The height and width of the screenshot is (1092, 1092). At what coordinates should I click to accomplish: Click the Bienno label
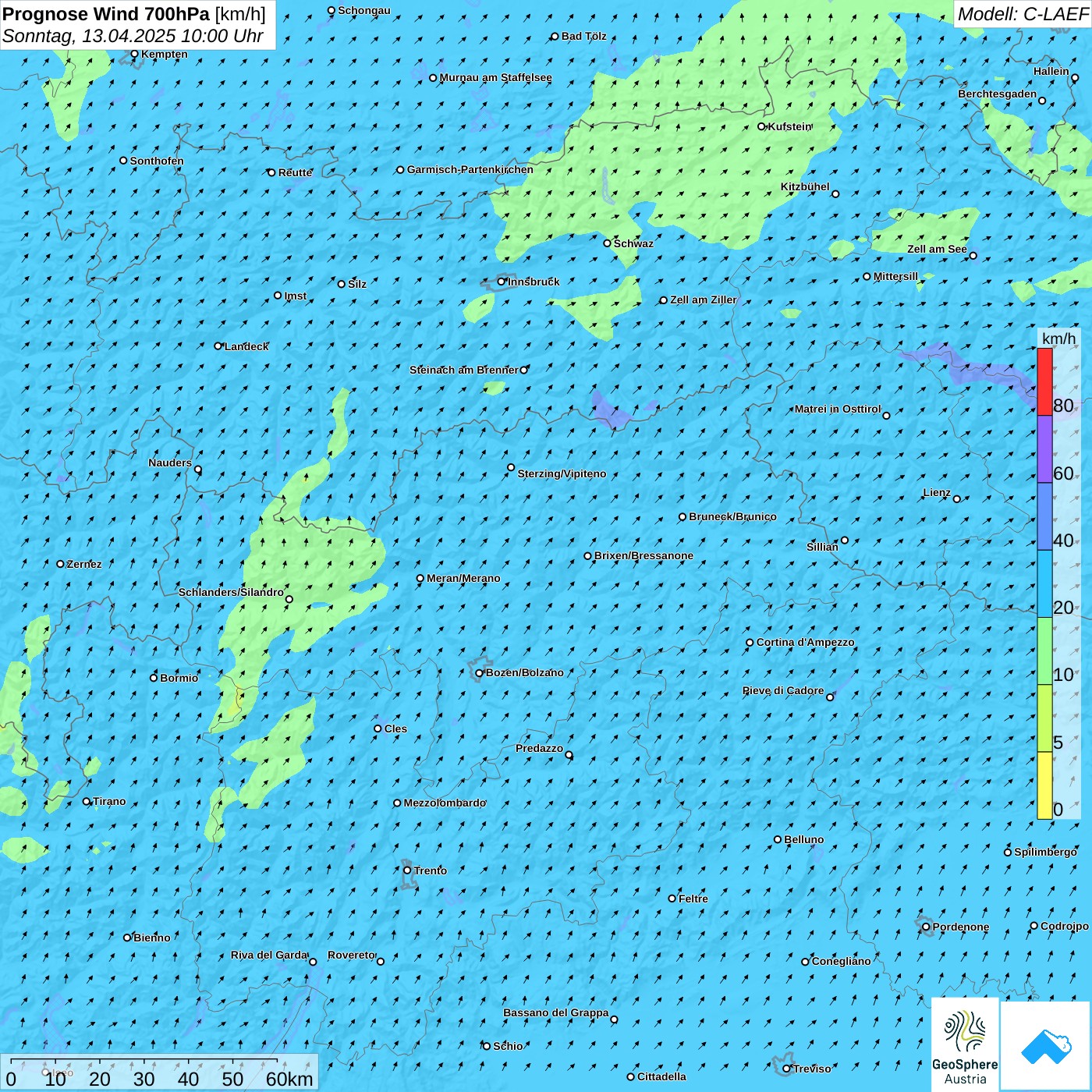[x=151, y=938]
